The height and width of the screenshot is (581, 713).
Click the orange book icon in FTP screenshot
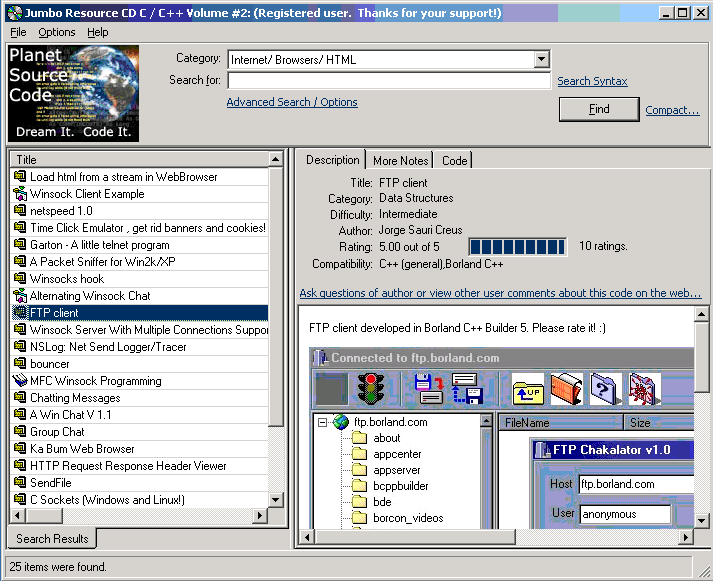[x=567, y=389]
